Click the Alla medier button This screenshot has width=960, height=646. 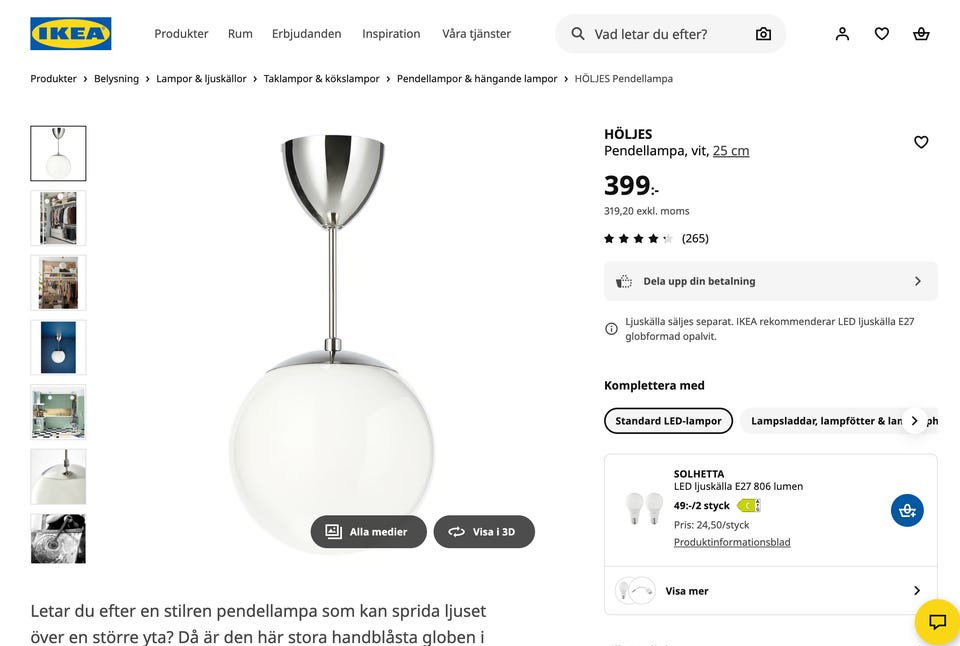pos(368,531)
